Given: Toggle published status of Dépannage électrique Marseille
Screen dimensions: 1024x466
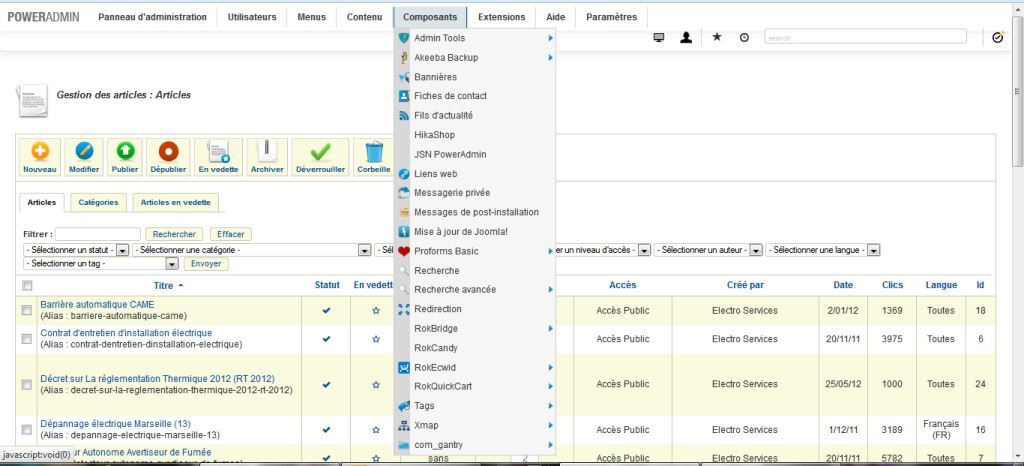Looking at the screenshot, I should (327, 429).
